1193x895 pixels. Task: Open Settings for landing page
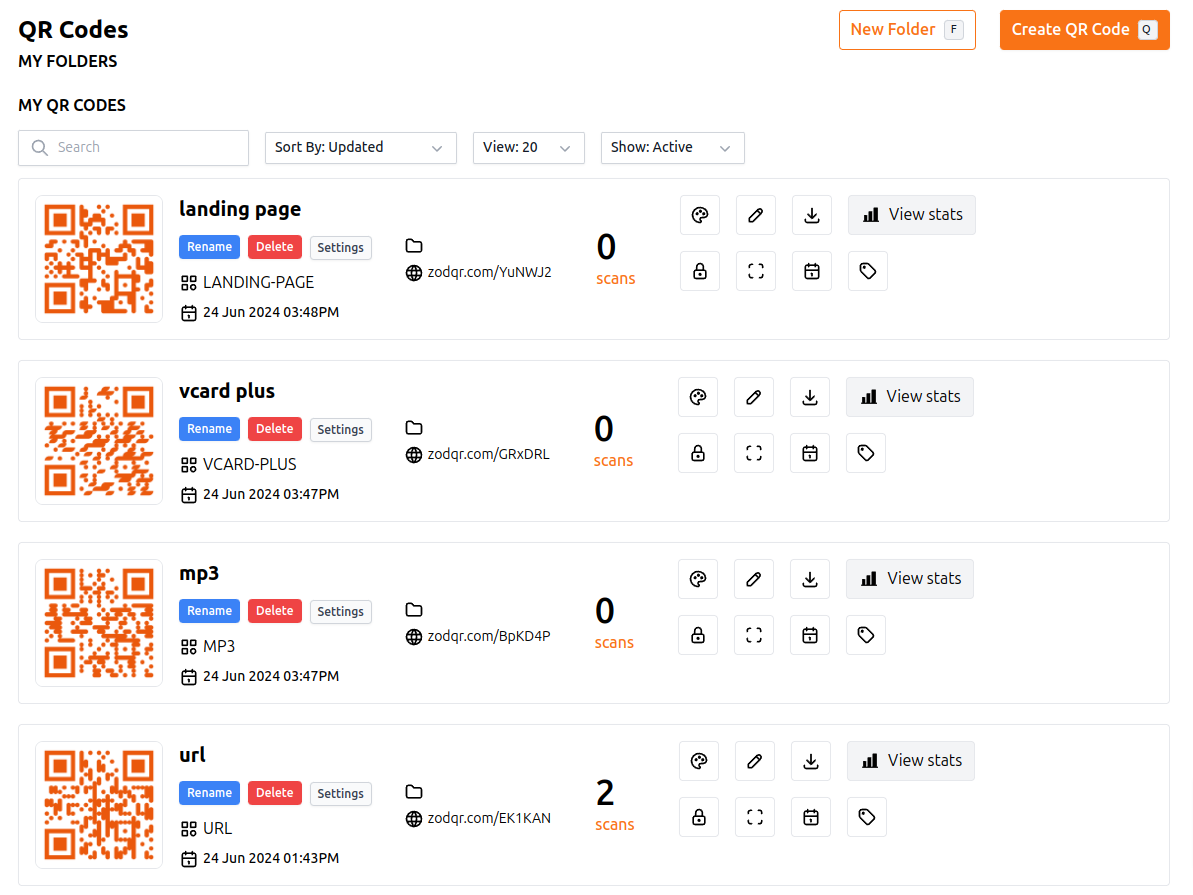(340, 247)
